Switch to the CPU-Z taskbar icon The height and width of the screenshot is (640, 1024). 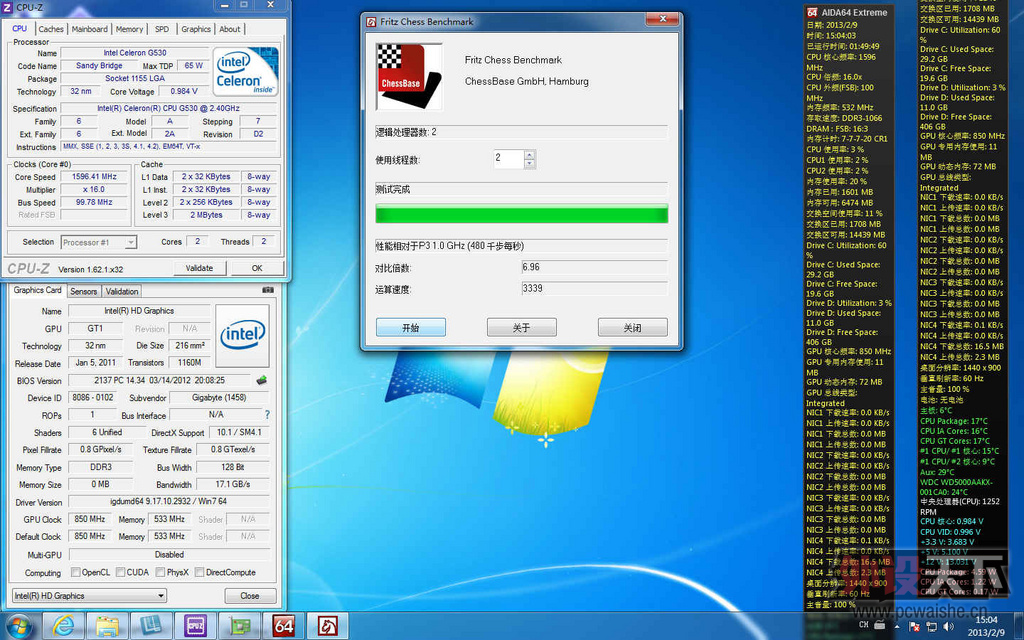point(195,626)
